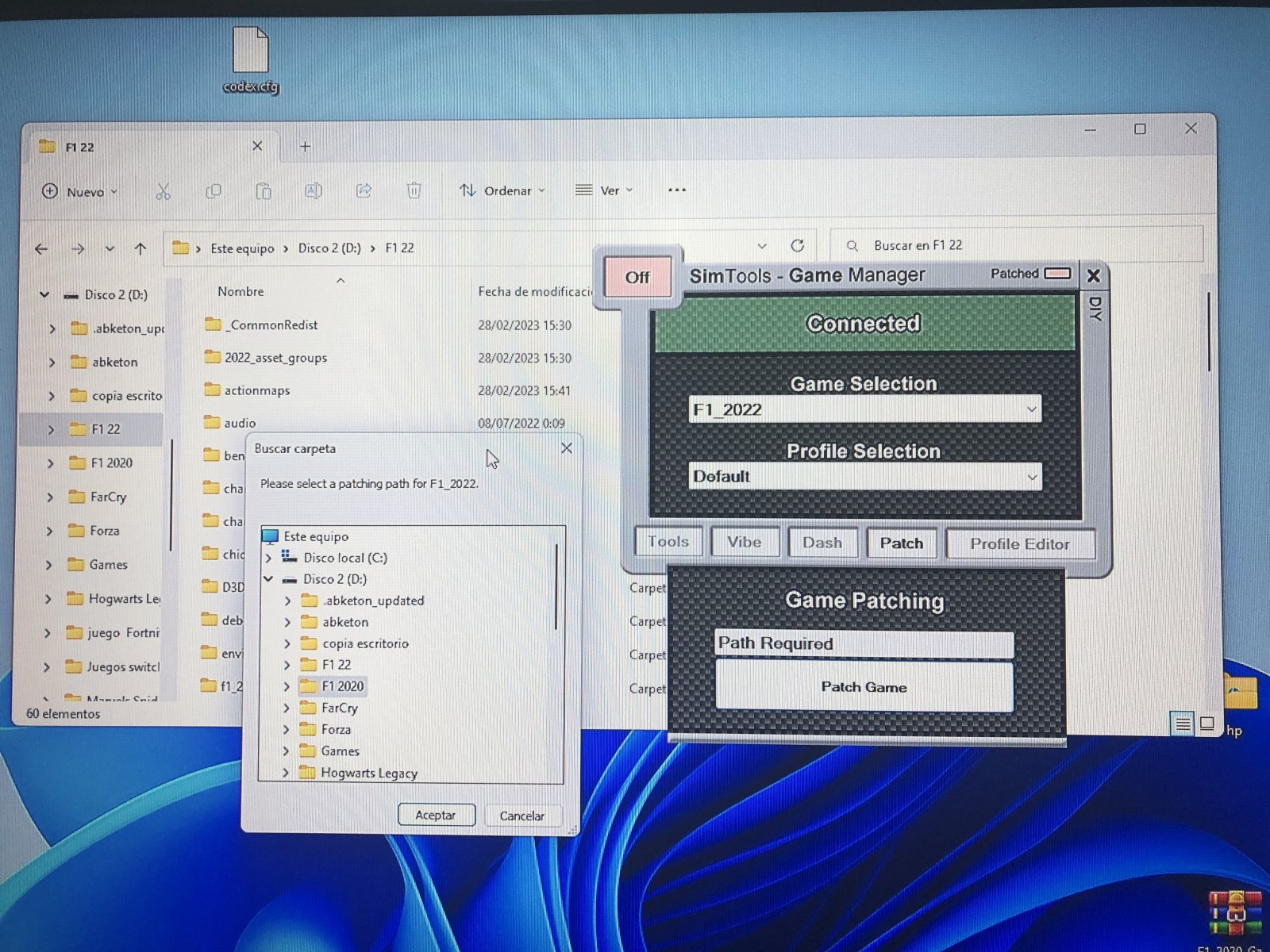The image size is (1270, 952).
Task: Click the Share icon in Explorer toolbar
Action: tap(364, 191)
